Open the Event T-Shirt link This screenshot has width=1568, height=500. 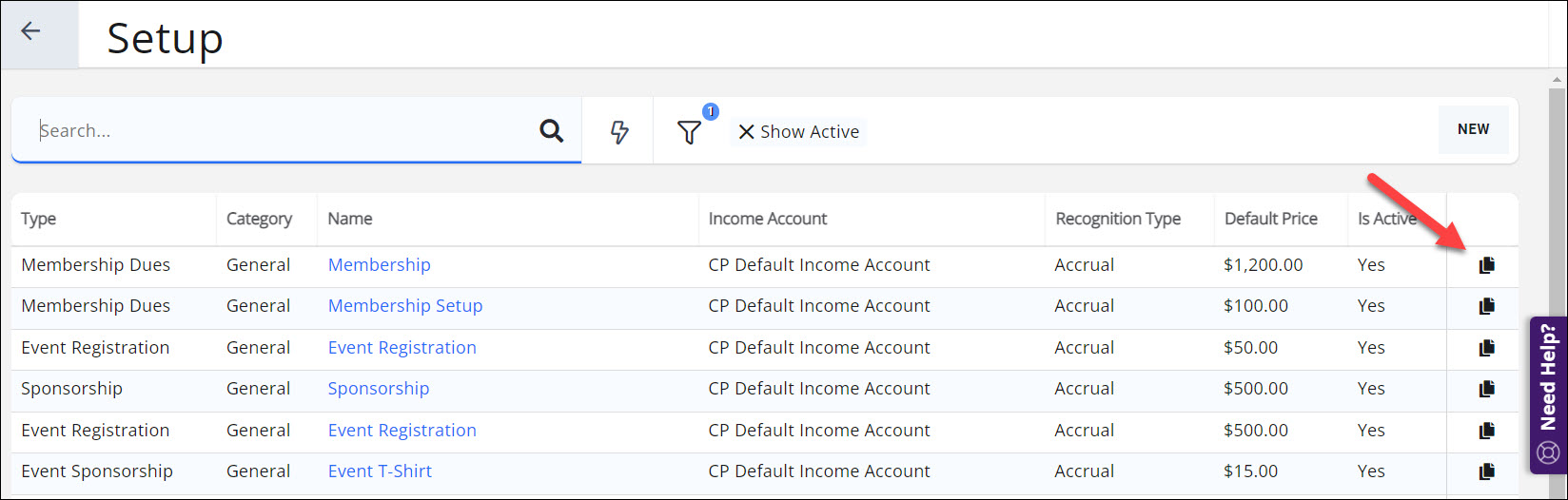pos(380,471)
